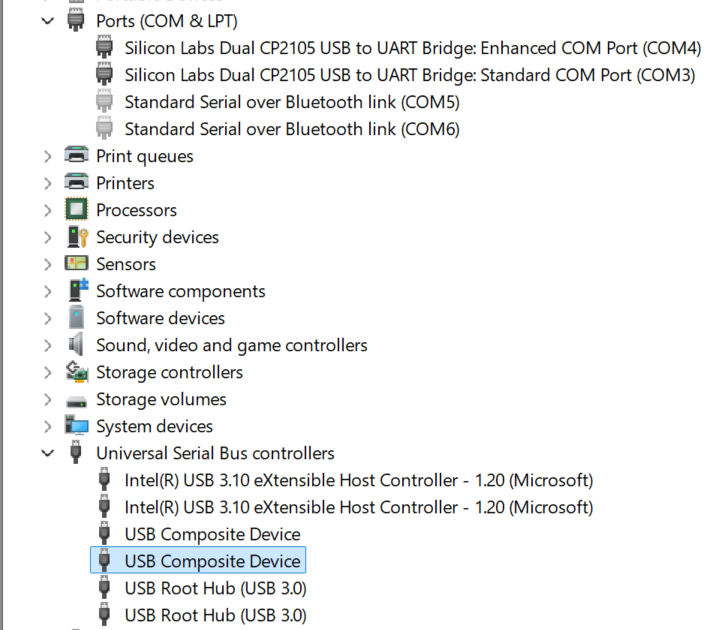Collapse the Ports (COM & LPT) category

[48, 21]
